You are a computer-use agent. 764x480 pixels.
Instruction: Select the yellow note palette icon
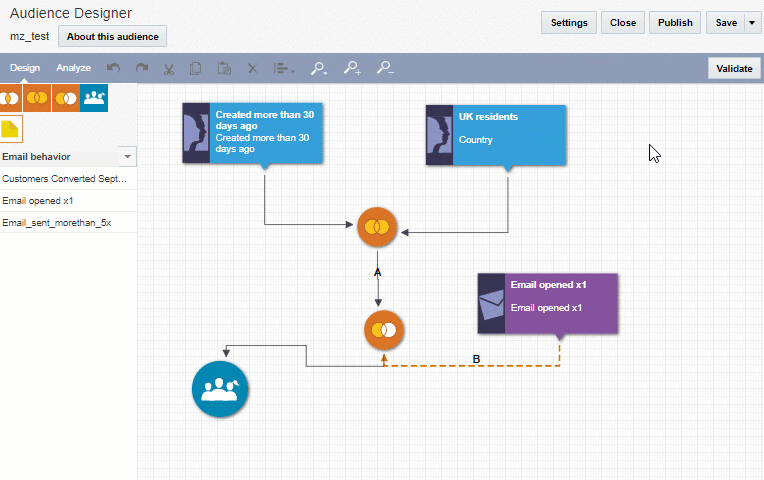[11, 129]
